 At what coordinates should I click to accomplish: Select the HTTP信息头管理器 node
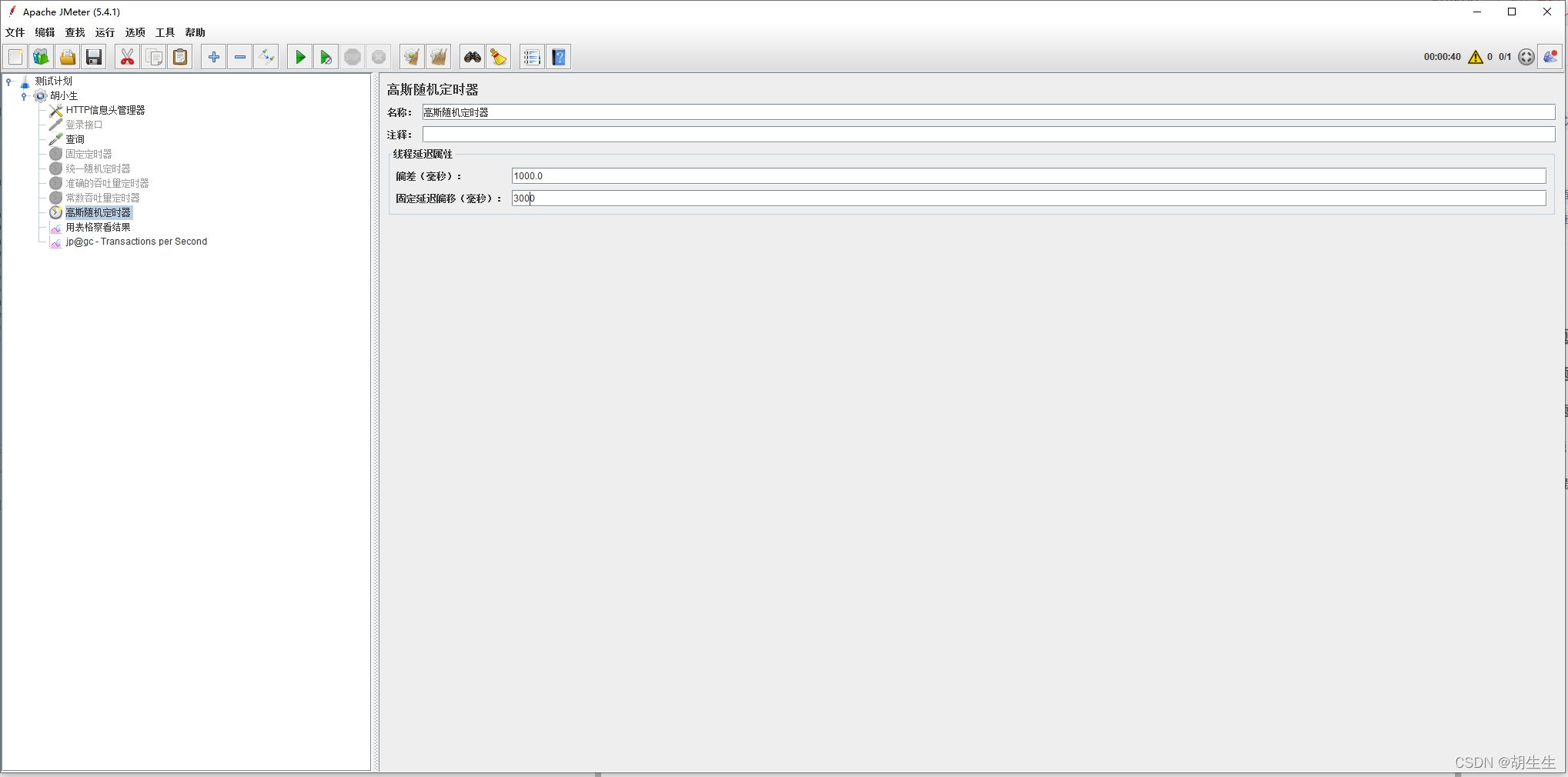coord(105,110)
